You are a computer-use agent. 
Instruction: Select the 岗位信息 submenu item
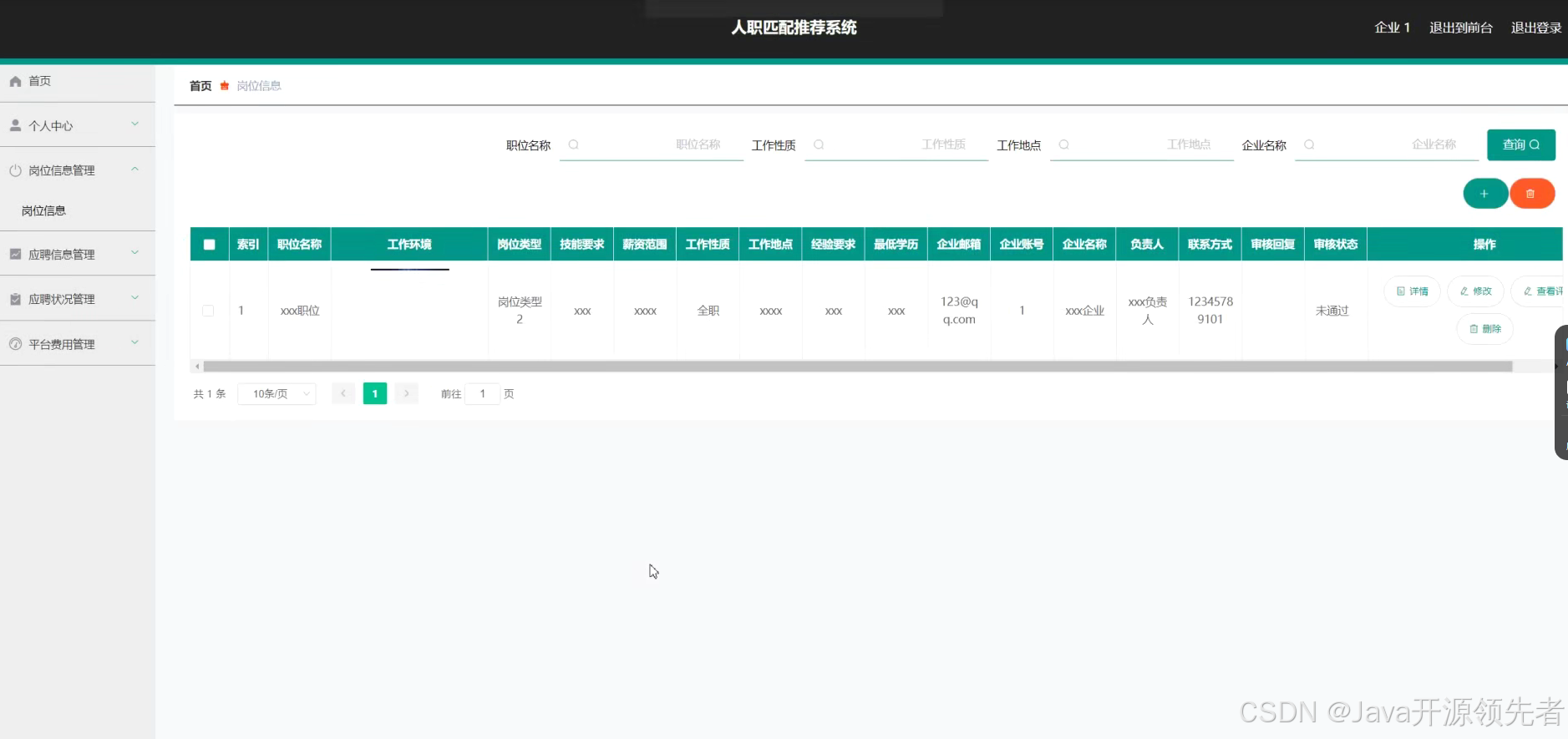(78, 210)
